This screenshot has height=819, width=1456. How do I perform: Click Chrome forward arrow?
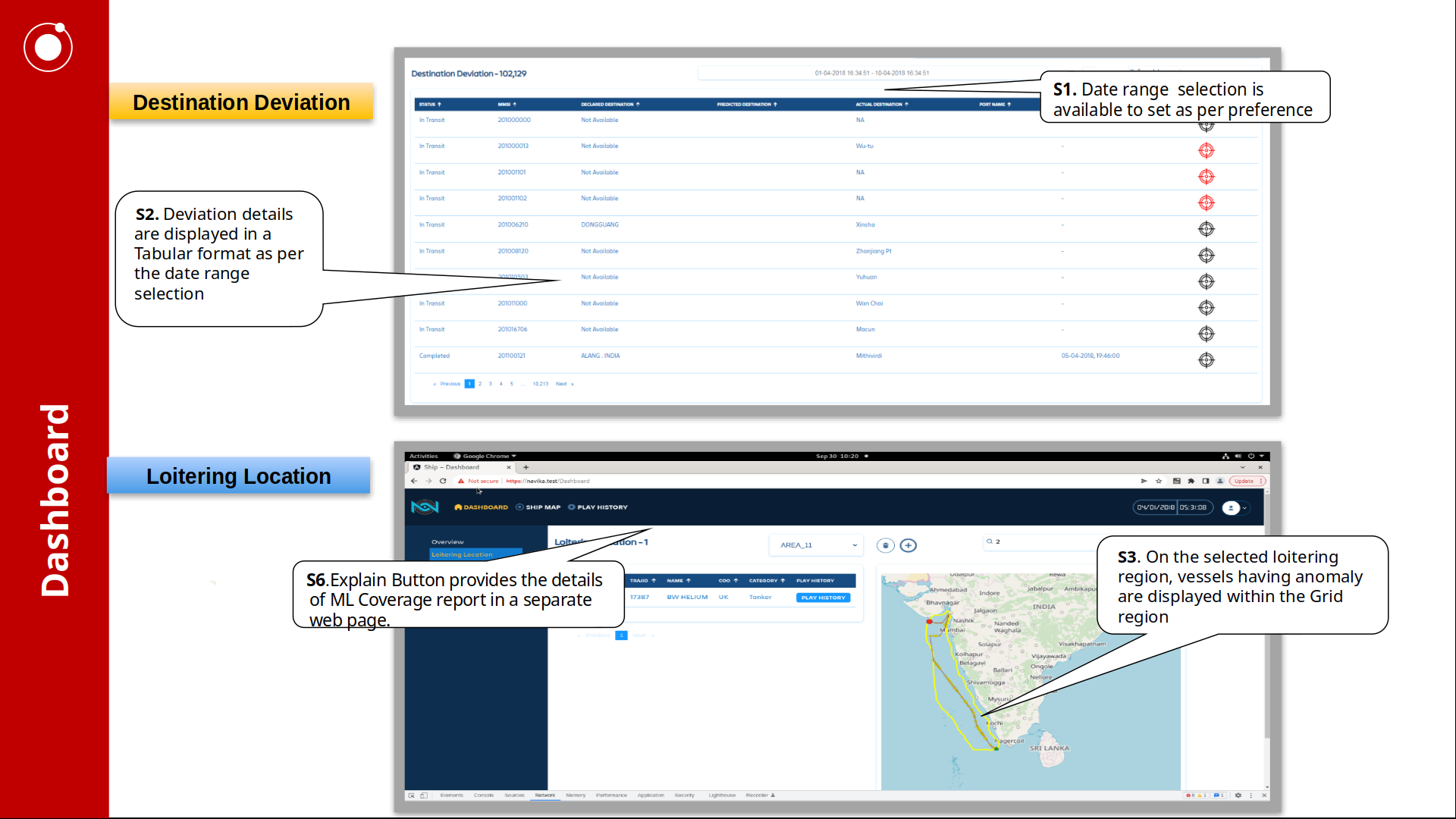pos(428,481)
